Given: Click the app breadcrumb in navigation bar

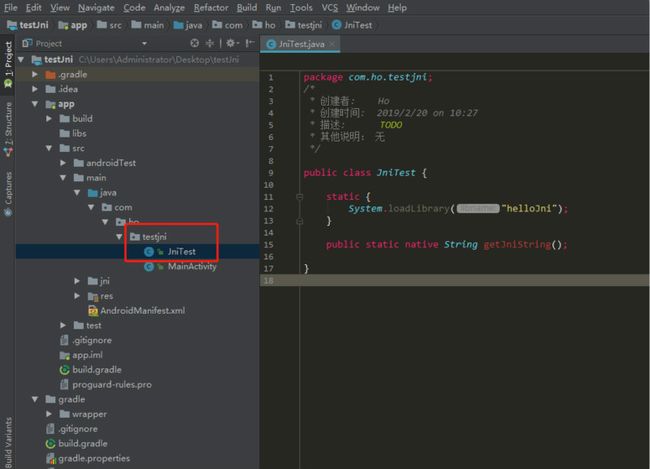Looking at the screenshot, I should (x=73, y=25).
